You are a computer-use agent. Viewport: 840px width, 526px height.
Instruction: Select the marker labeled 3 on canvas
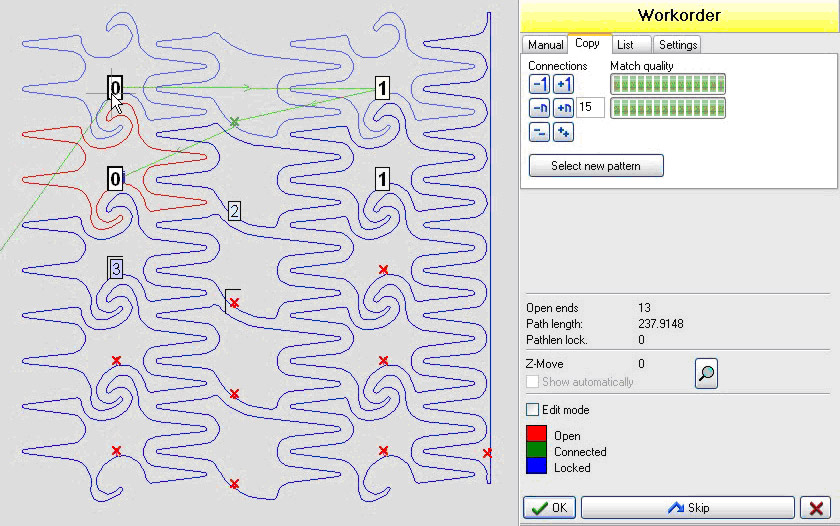[x=116, y=268]
